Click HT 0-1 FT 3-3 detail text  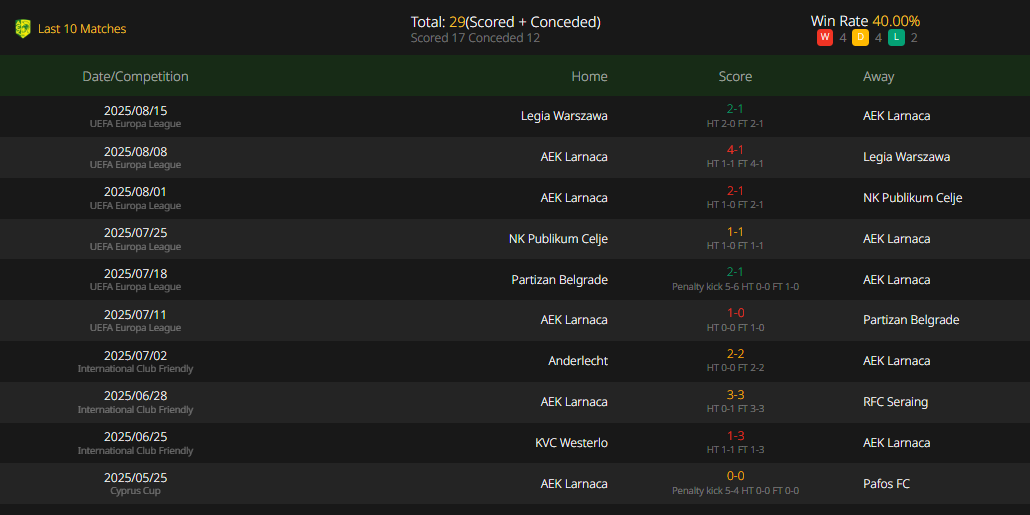(x=735, y=409)
